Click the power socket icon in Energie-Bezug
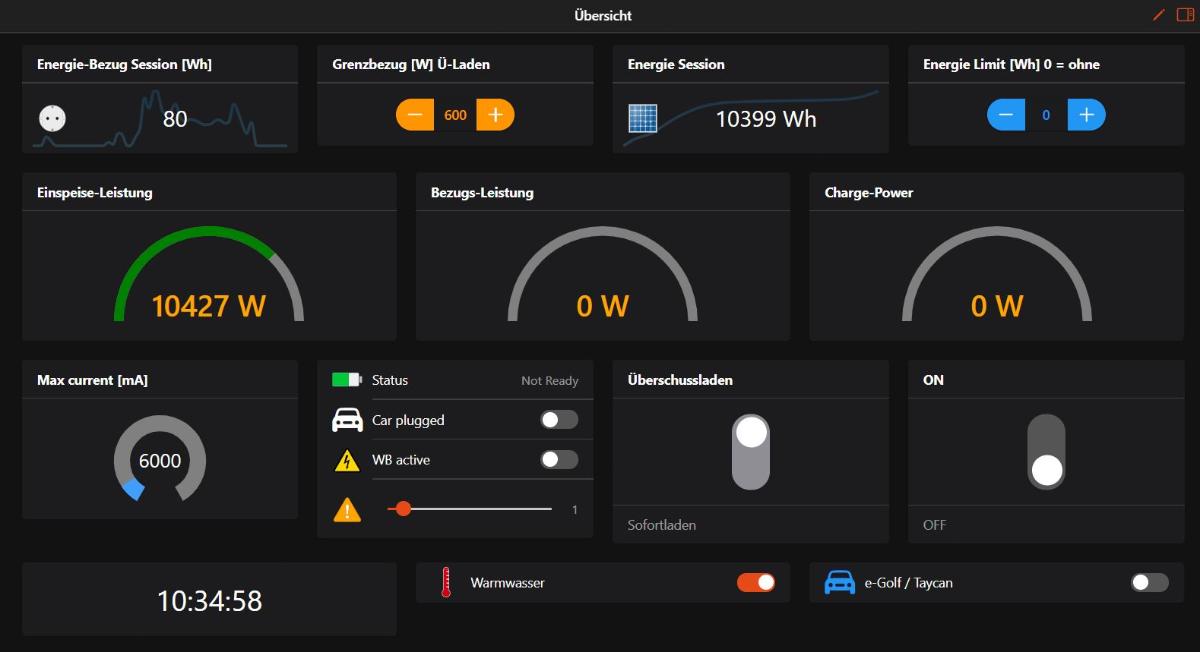Screen dimensions: 1200x652 tap(52, 118)
